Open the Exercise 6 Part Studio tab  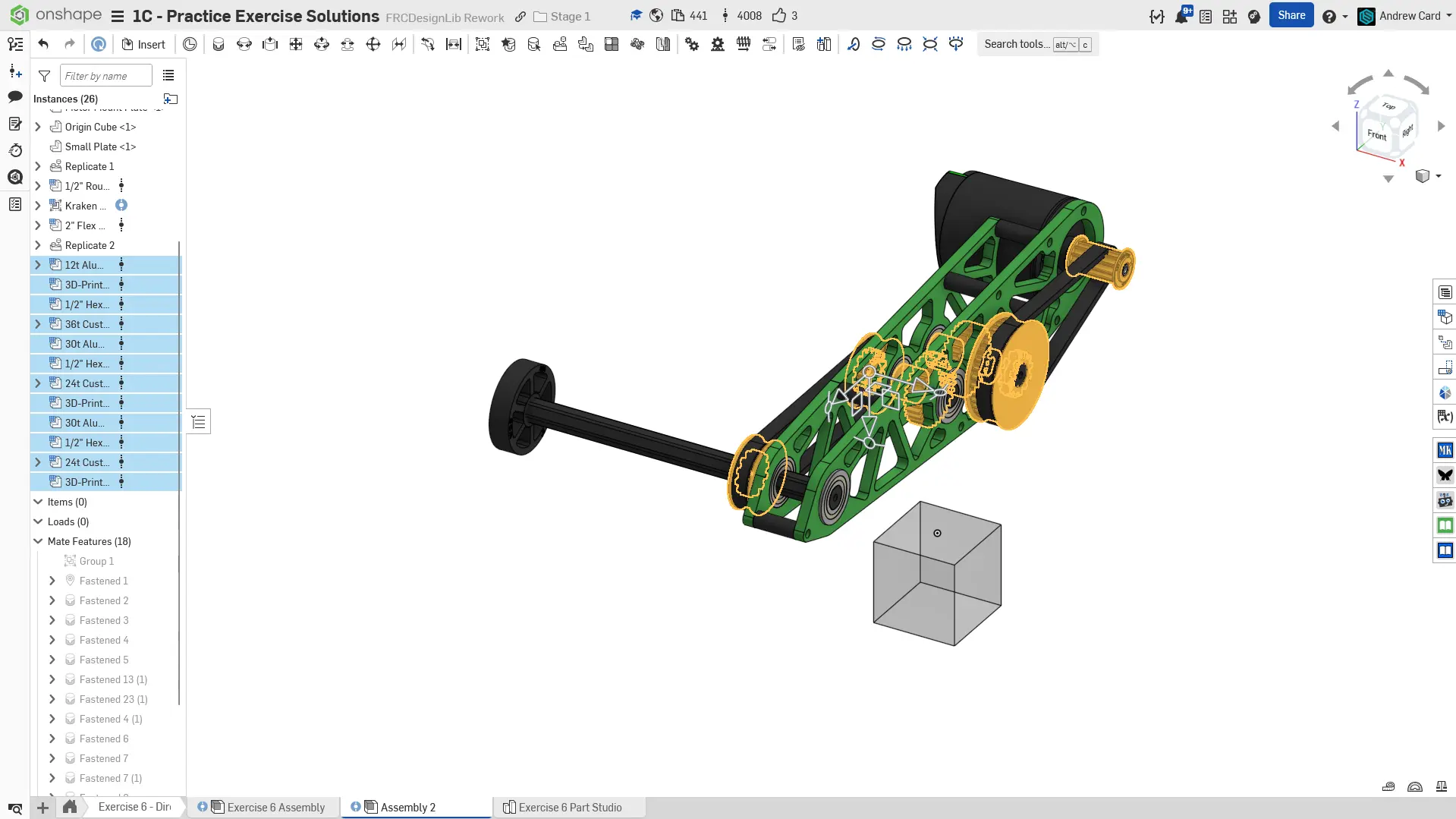point(569,807)
